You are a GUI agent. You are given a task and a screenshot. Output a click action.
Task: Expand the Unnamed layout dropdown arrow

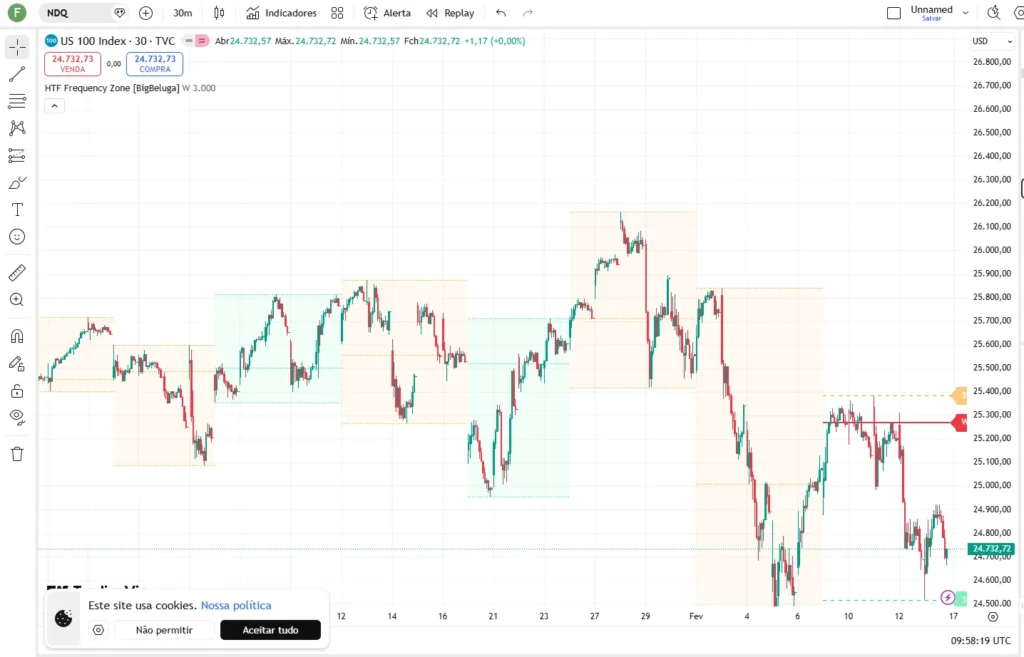[965, 13]
